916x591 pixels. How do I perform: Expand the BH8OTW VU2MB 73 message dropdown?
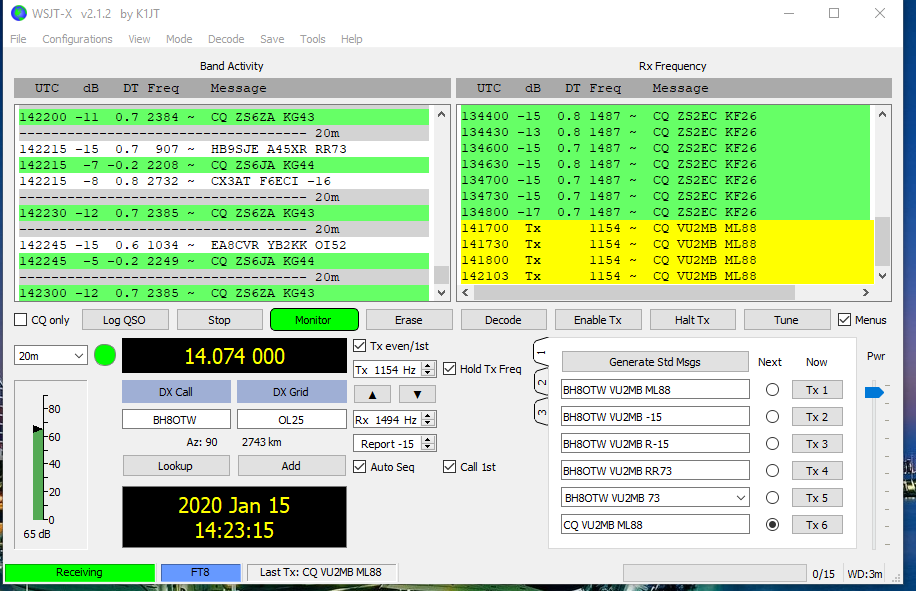coord(739,498)
